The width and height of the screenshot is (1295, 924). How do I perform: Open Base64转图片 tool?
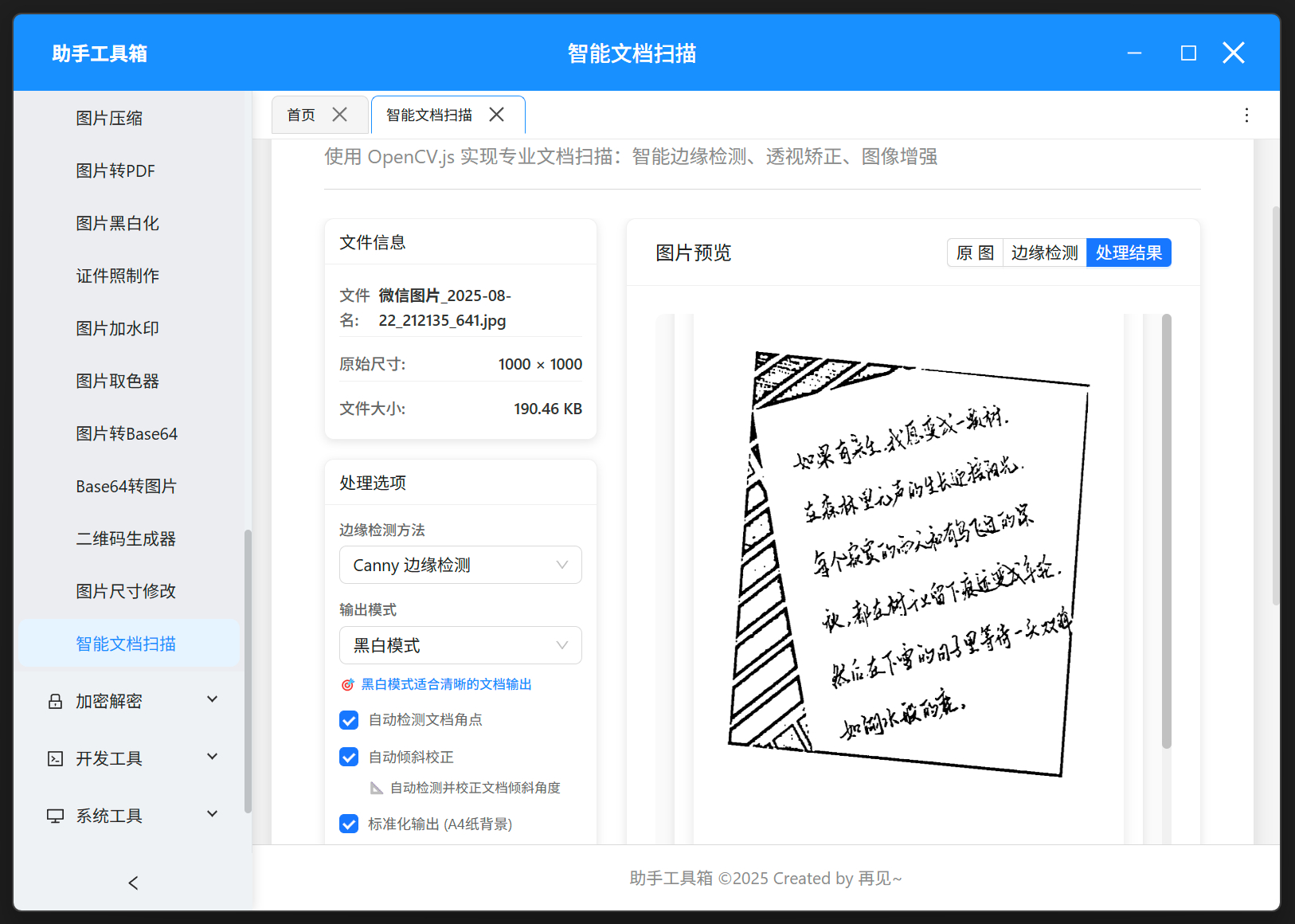click(126, 486)
